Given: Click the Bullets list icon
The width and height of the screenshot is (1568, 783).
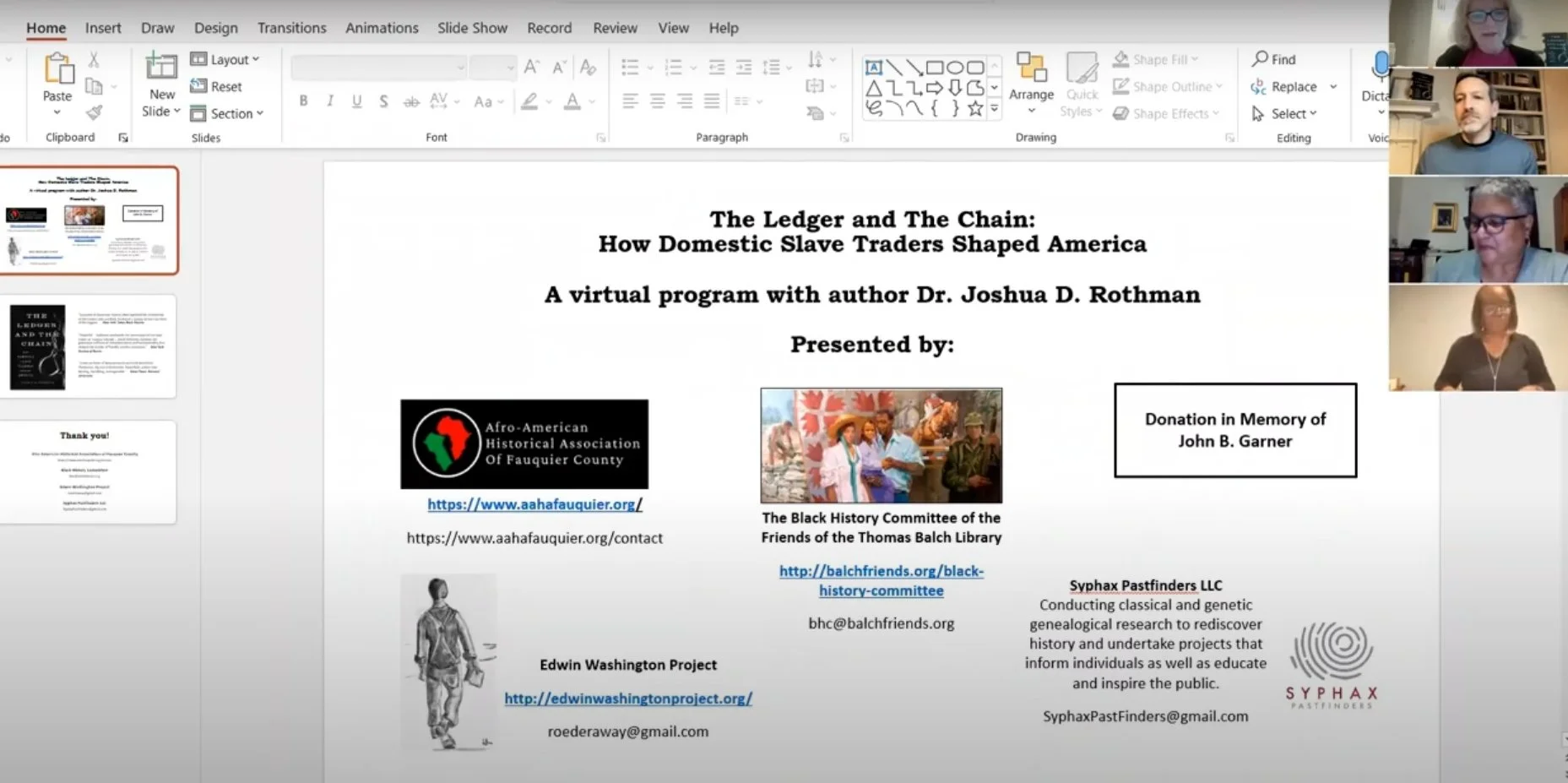Looking at the screenshot, I should coord(630,67).
